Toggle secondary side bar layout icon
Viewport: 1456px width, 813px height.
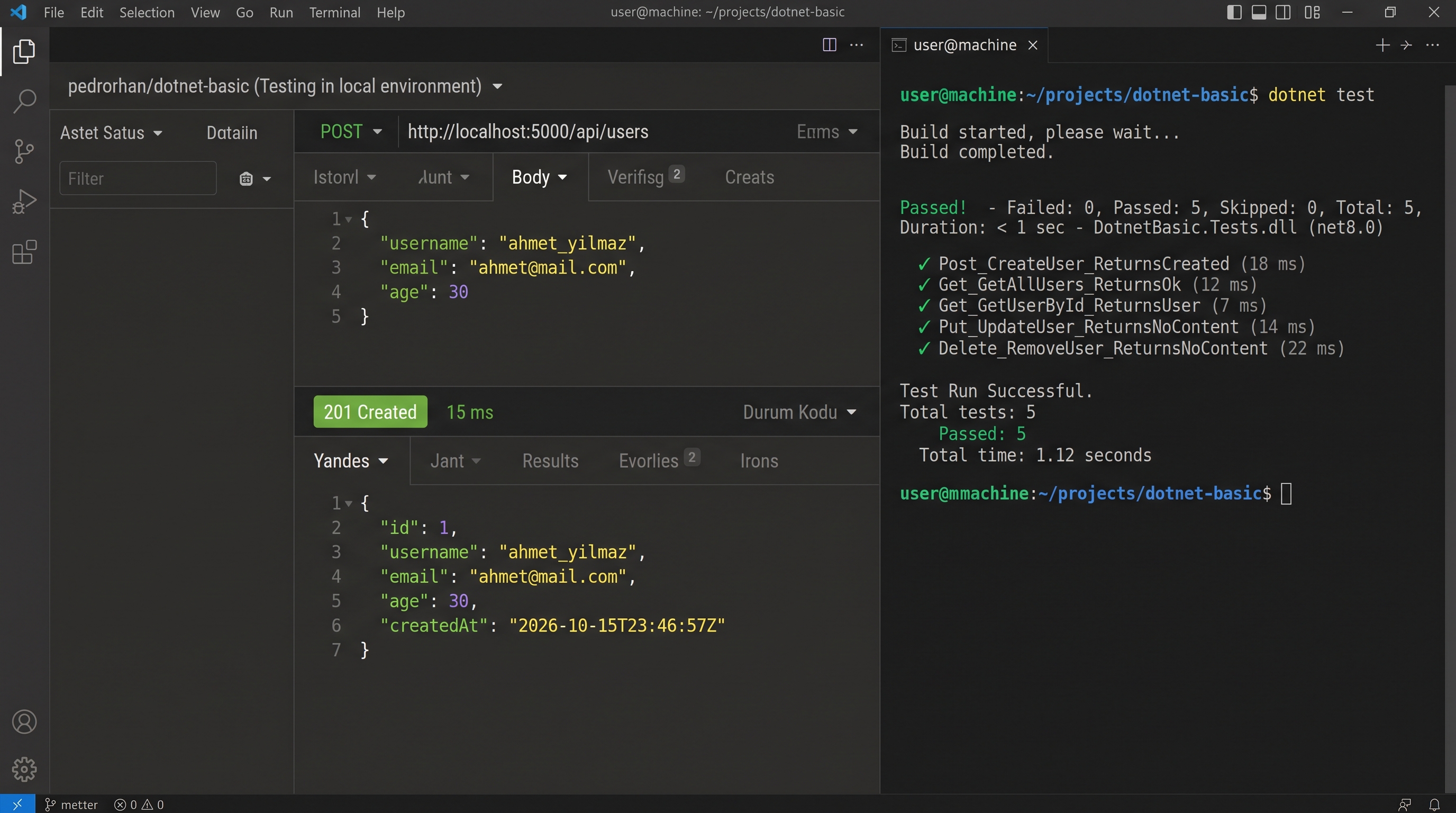pos(1283,12)
